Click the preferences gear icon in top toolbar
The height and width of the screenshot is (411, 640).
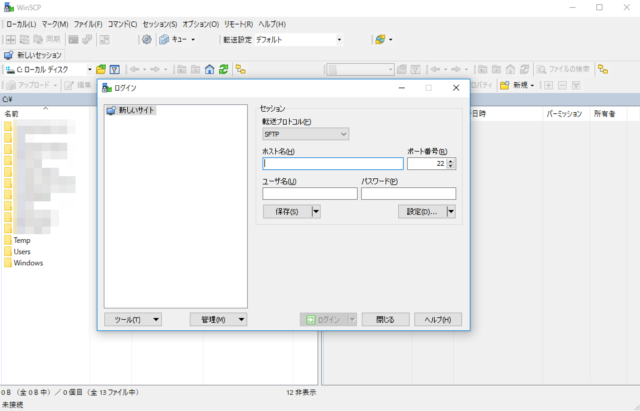147,40
